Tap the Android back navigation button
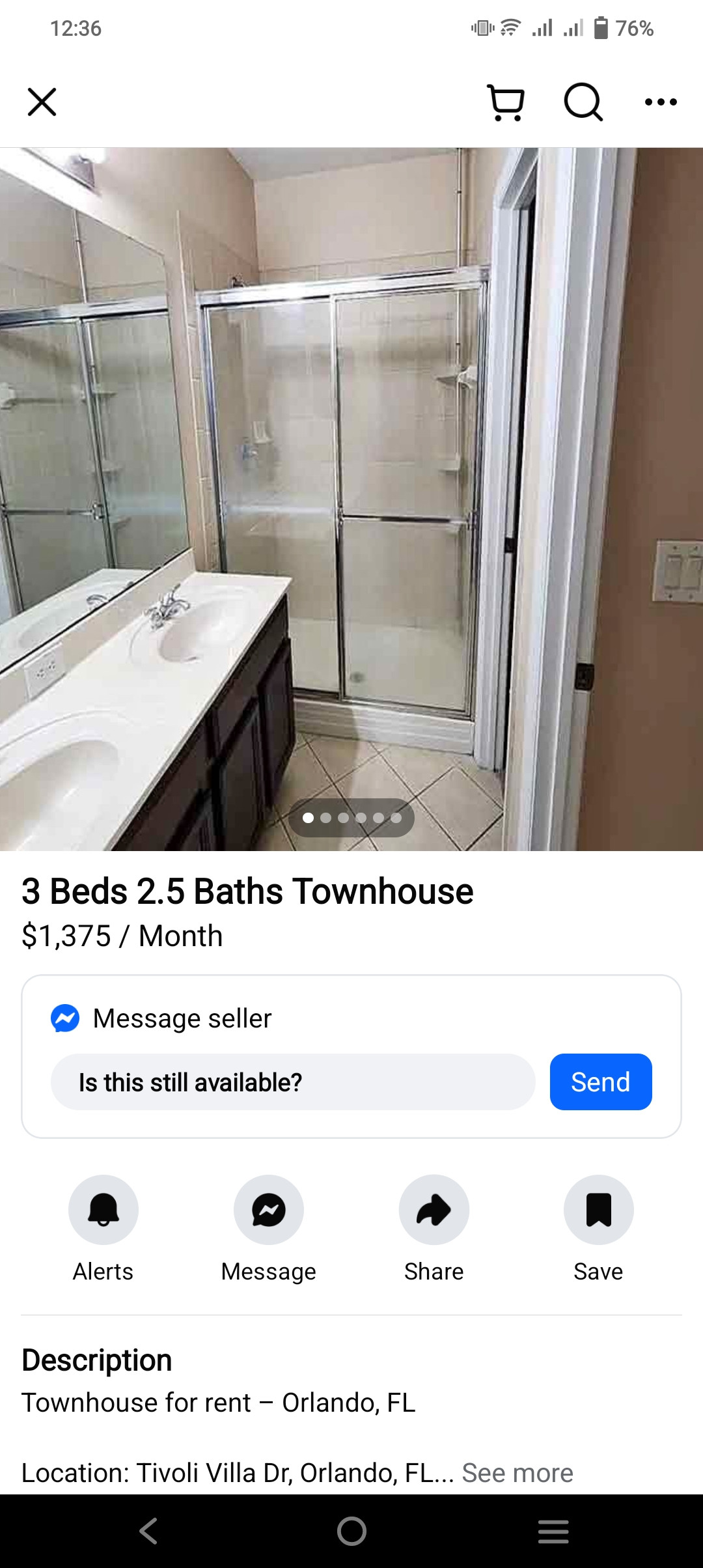The height and width of the screenshot is (1568, 703). (148, 1531)
